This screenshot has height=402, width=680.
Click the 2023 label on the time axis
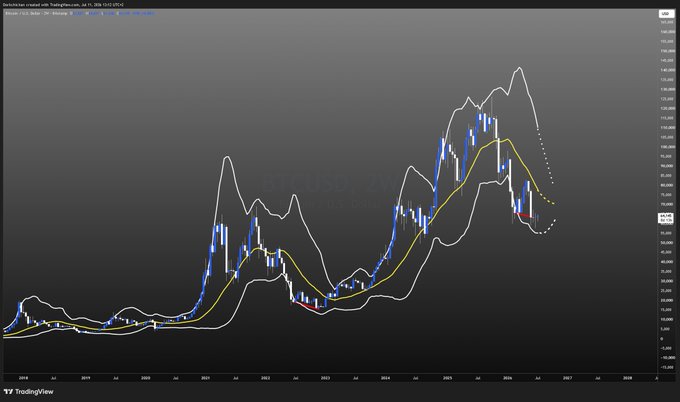325,378
